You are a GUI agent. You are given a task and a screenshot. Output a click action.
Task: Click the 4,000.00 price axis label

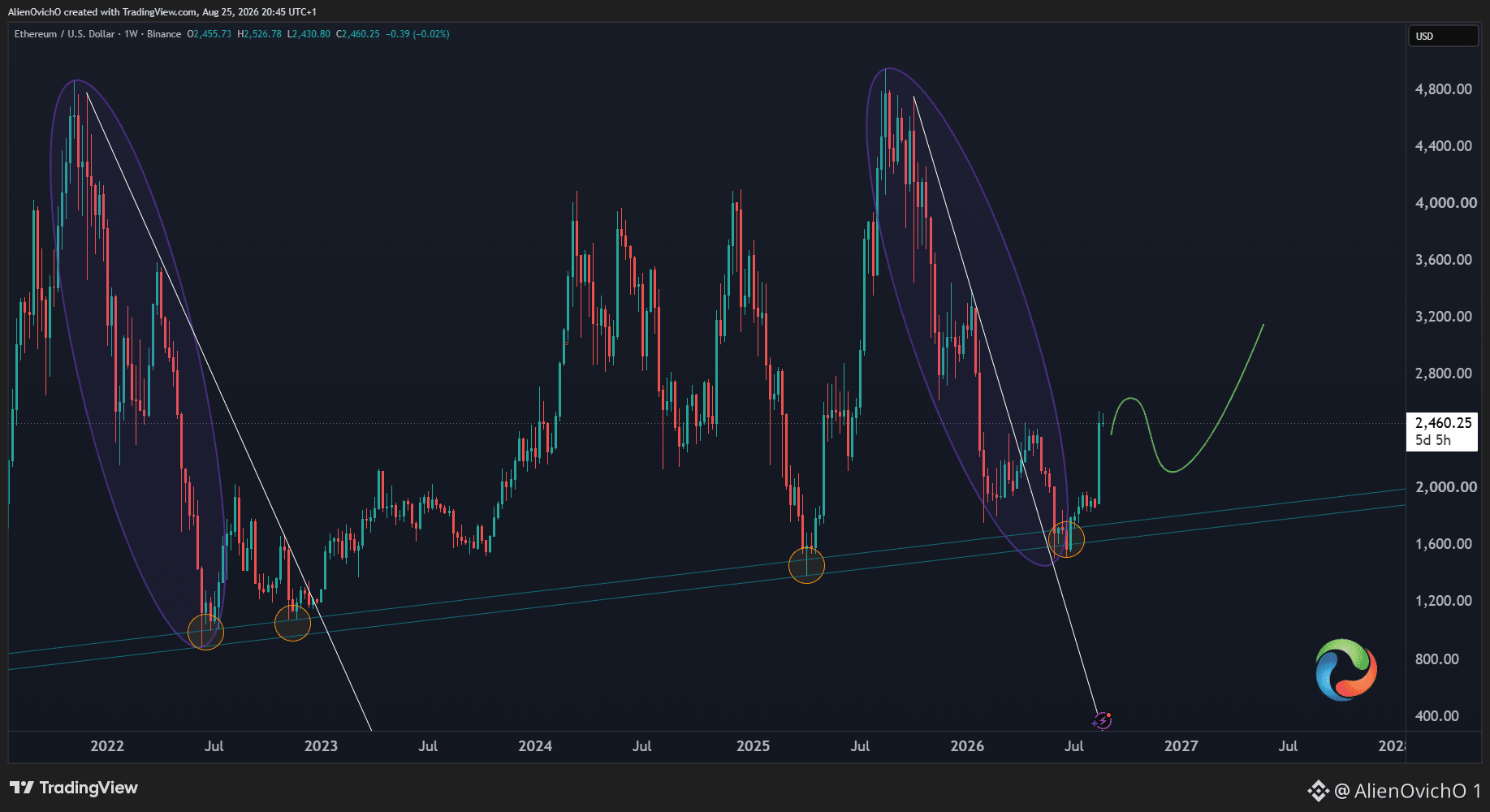coord(1445,203)
